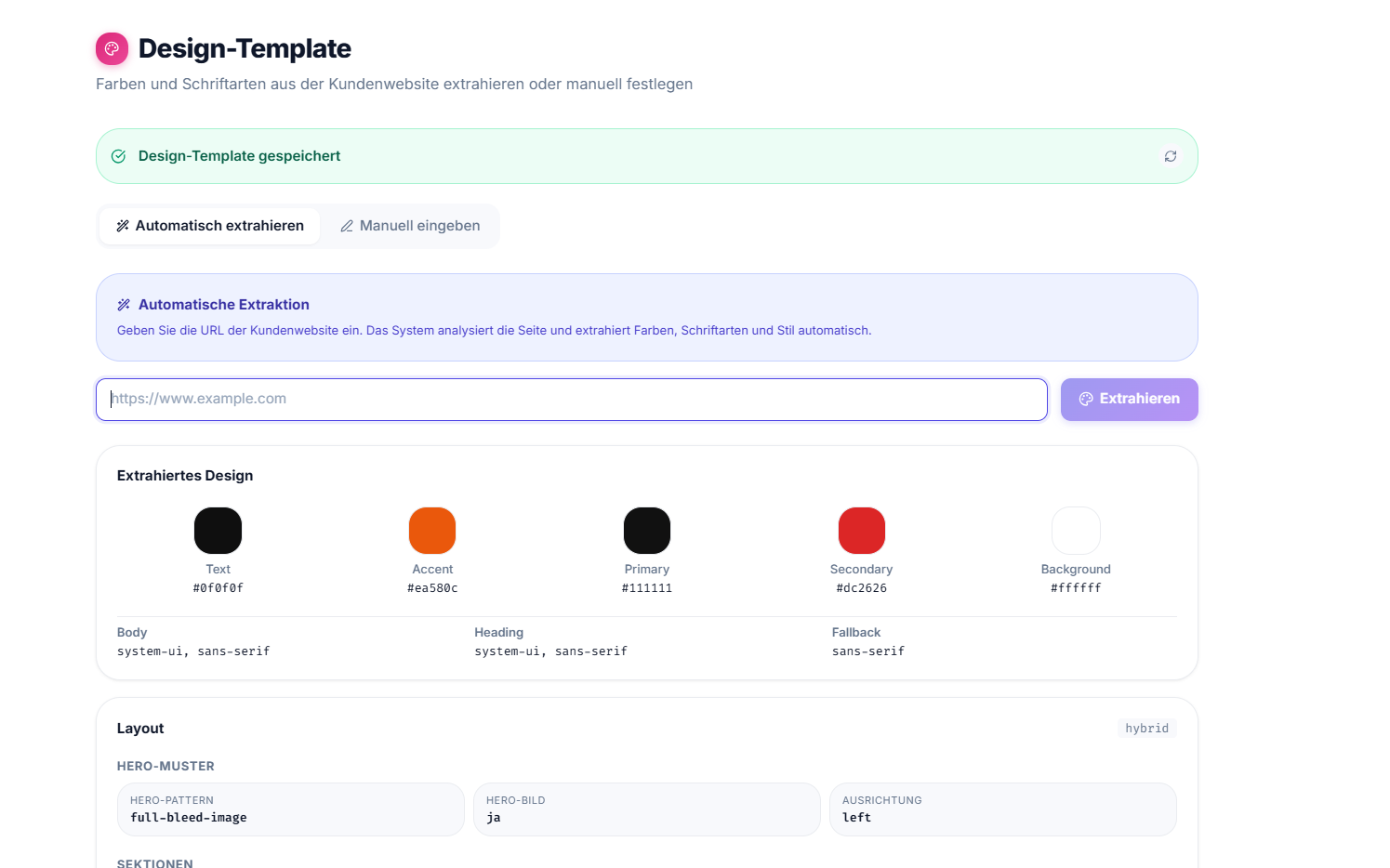Click the AUSRICHTUNG left card

[1003, 809]
